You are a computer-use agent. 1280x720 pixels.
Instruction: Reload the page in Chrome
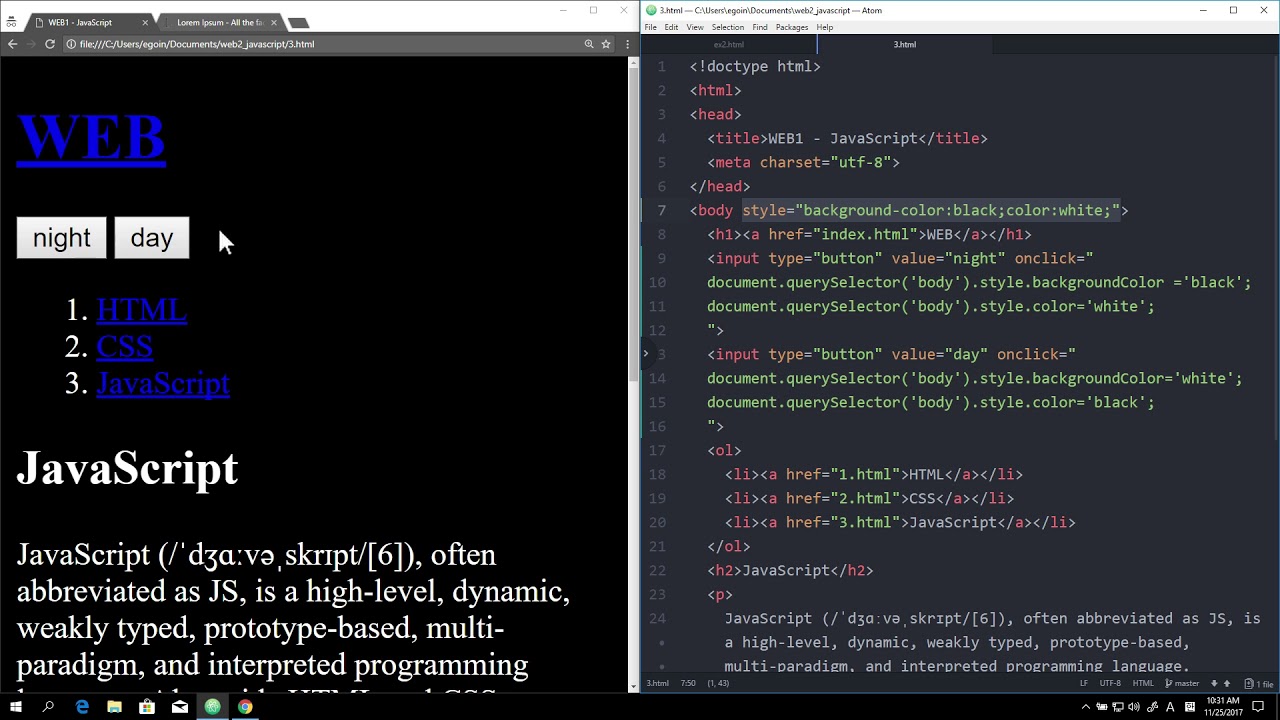(x=50, y=44)
